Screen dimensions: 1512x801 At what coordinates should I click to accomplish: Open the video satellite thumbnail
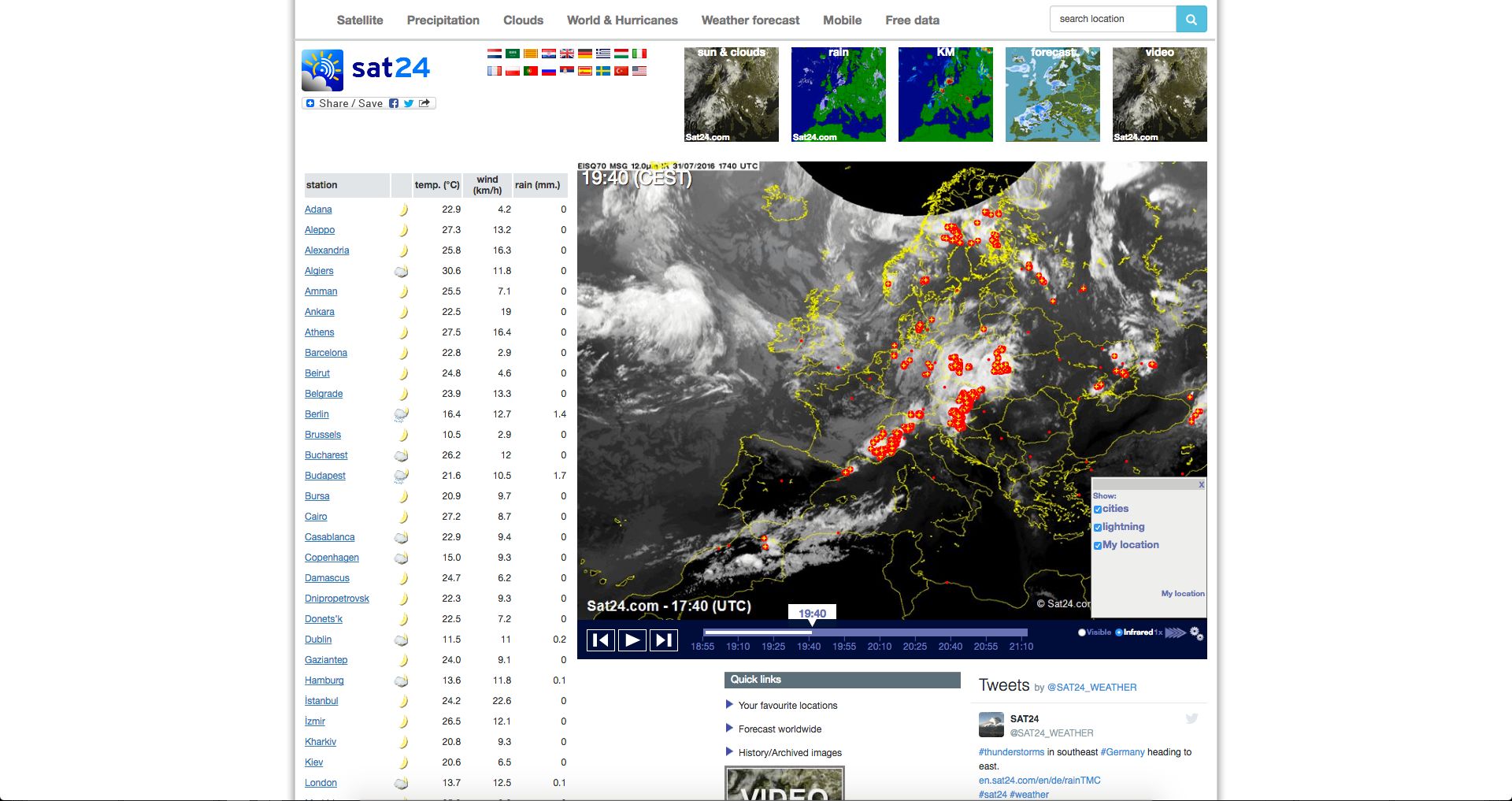[x=1159, y=95]
